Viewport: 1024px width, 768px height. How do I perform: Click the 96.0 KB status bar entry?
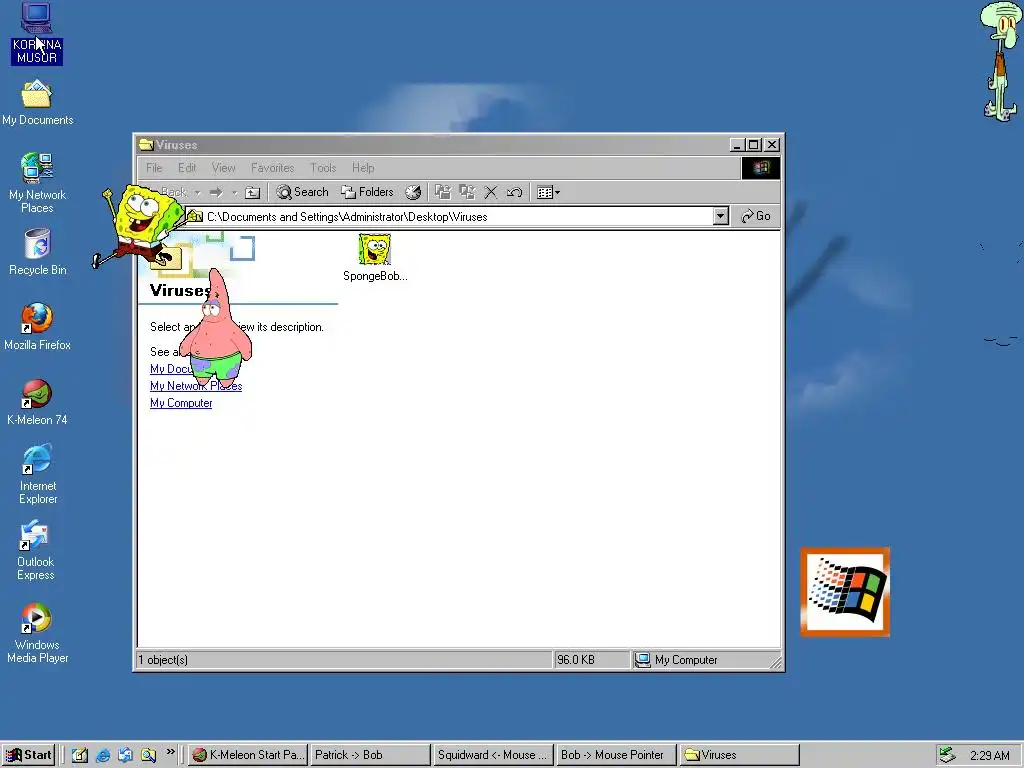point(592,660)
